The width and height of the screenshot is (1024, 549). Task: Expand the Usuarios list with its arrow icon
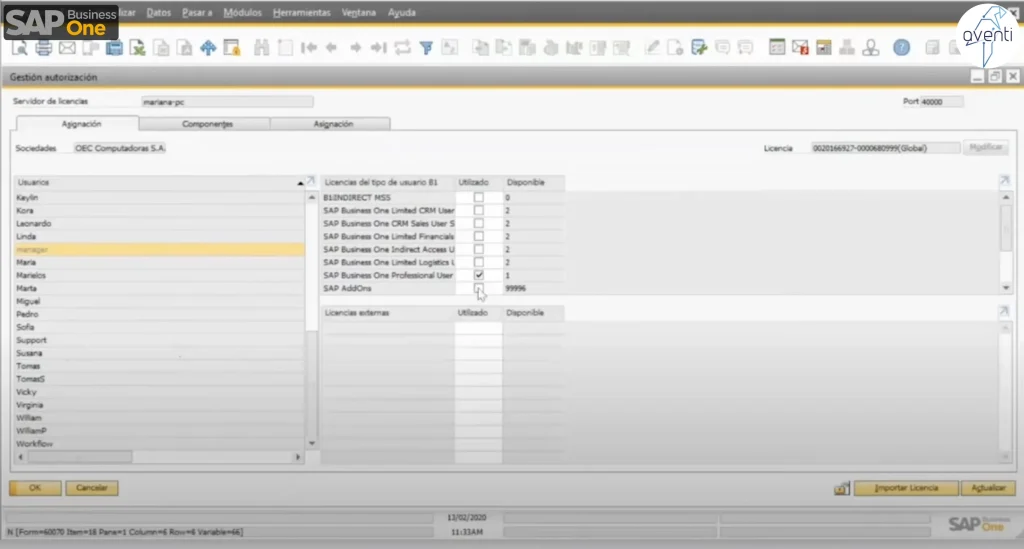(x=311, y=181)
